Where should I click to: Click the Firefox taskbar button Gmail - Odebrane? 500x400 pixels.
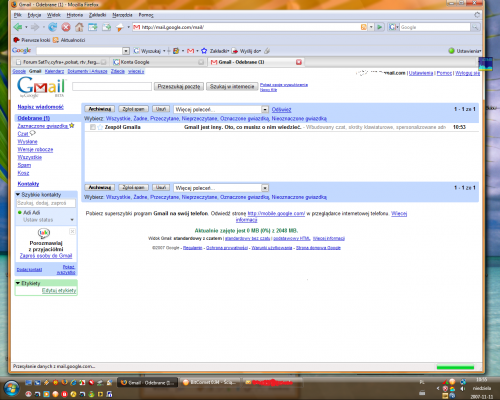coord(148,383)
